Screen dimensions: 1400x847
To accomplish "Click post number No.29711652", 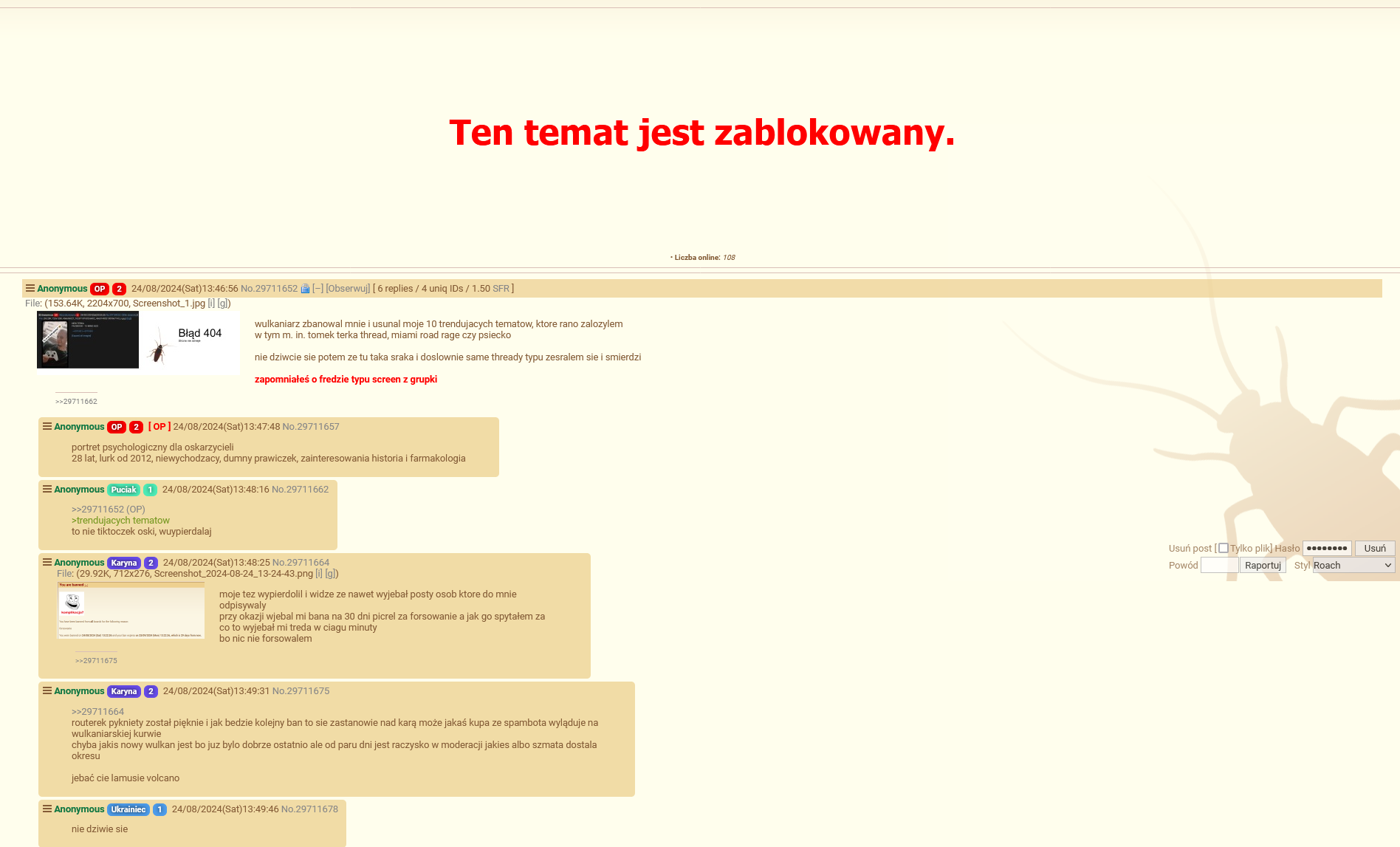I will (x=269, y=289).
